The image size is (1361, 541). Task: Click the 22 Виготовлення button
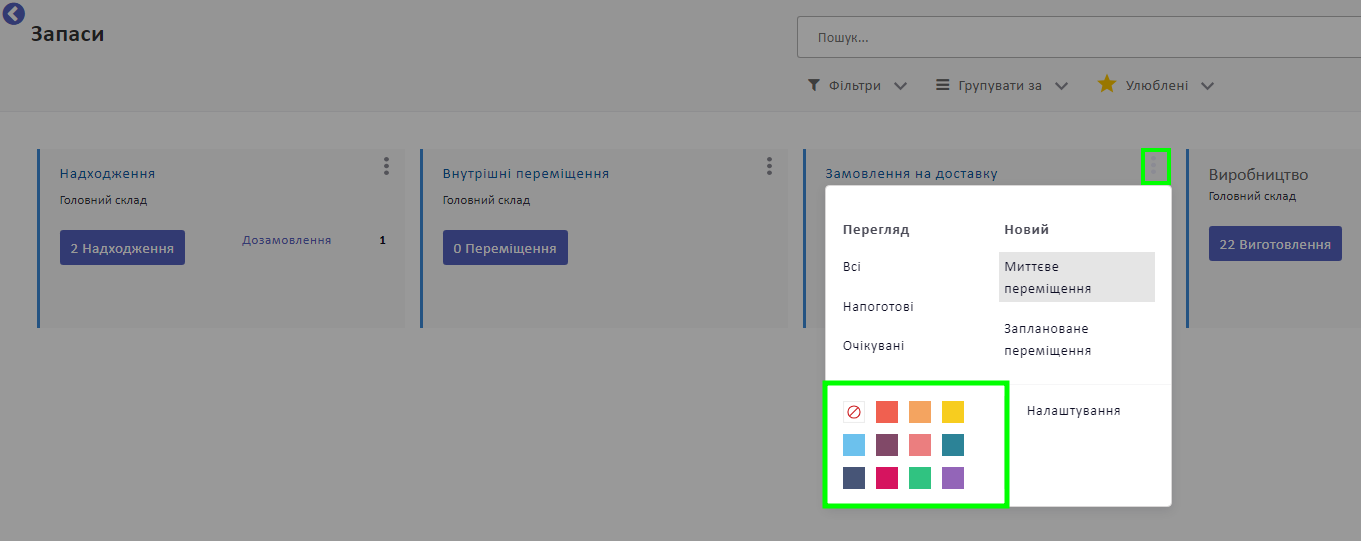pyautogui.click(x=1275, y=244)
